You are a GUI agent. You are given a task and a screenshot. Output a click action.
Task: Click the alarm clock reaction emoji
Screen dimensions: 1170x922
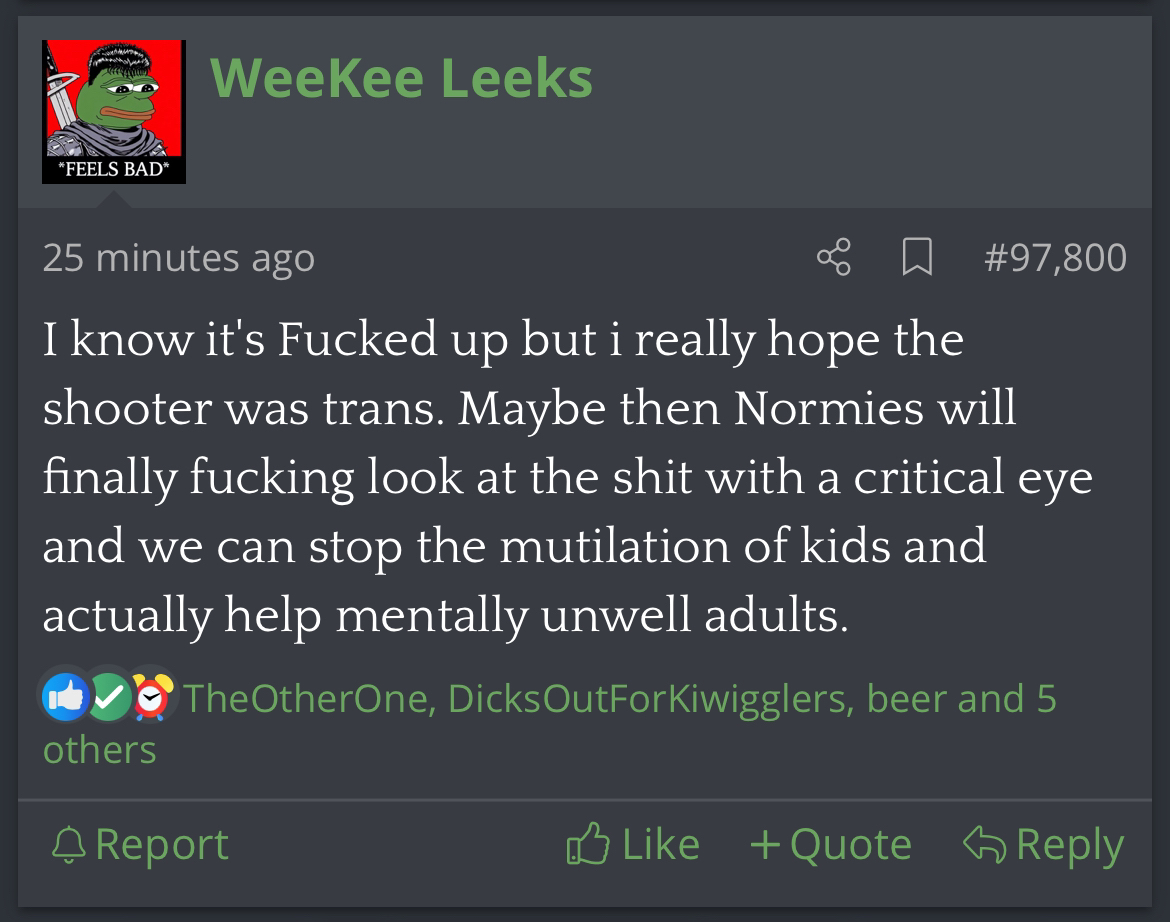[x=152, y=697]
